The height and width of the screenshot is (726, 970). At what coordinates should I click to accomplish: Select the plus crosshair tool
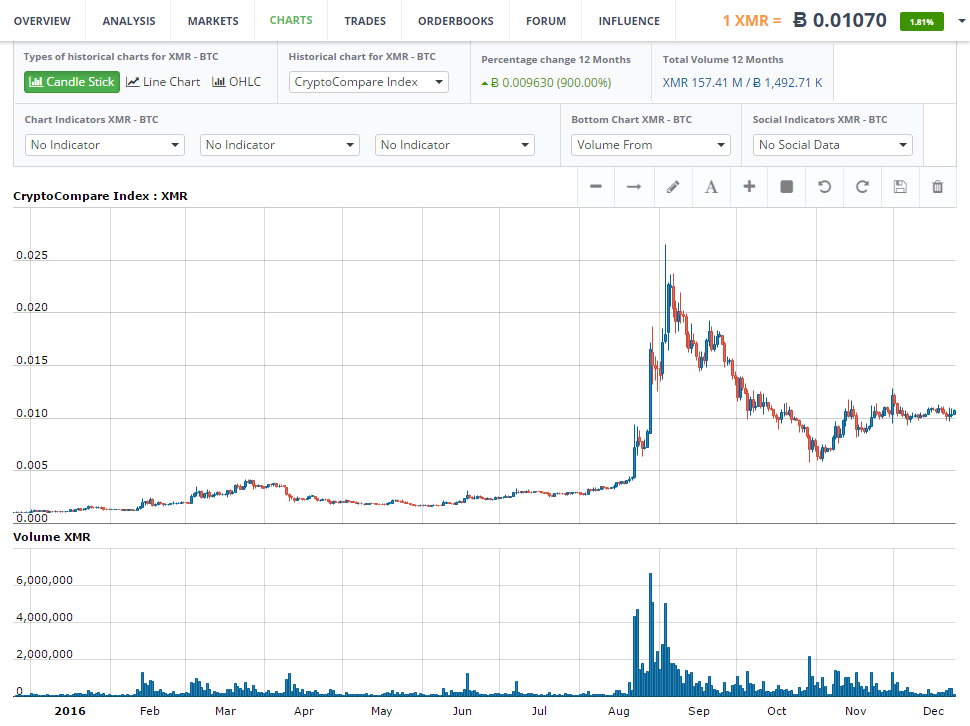(x=749, y=187)
